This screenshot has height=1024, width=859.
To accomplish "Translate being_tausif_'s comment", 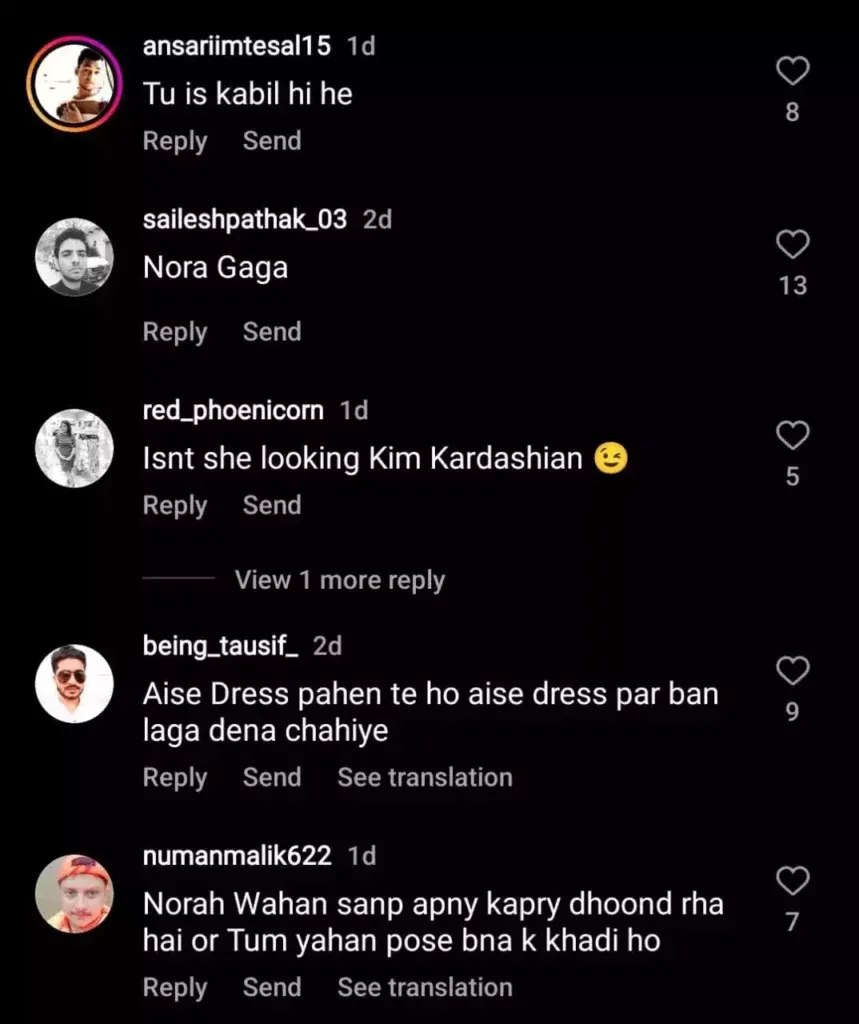I will 424,777.
